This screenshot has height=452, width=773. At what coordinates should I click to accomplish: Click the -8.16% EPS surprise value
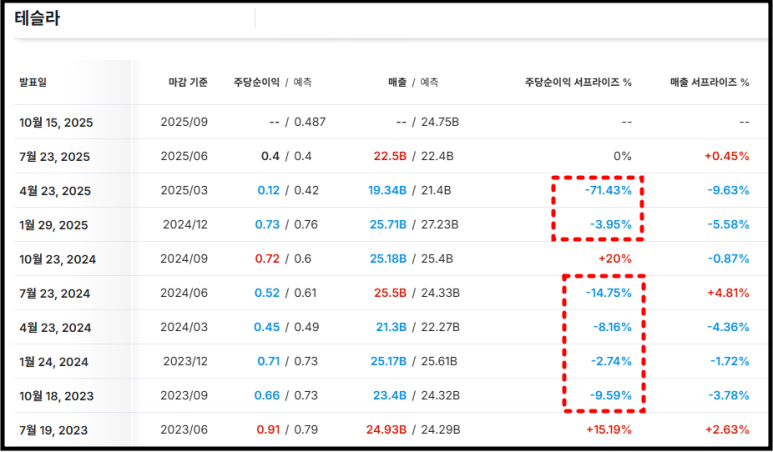point(611,327)
